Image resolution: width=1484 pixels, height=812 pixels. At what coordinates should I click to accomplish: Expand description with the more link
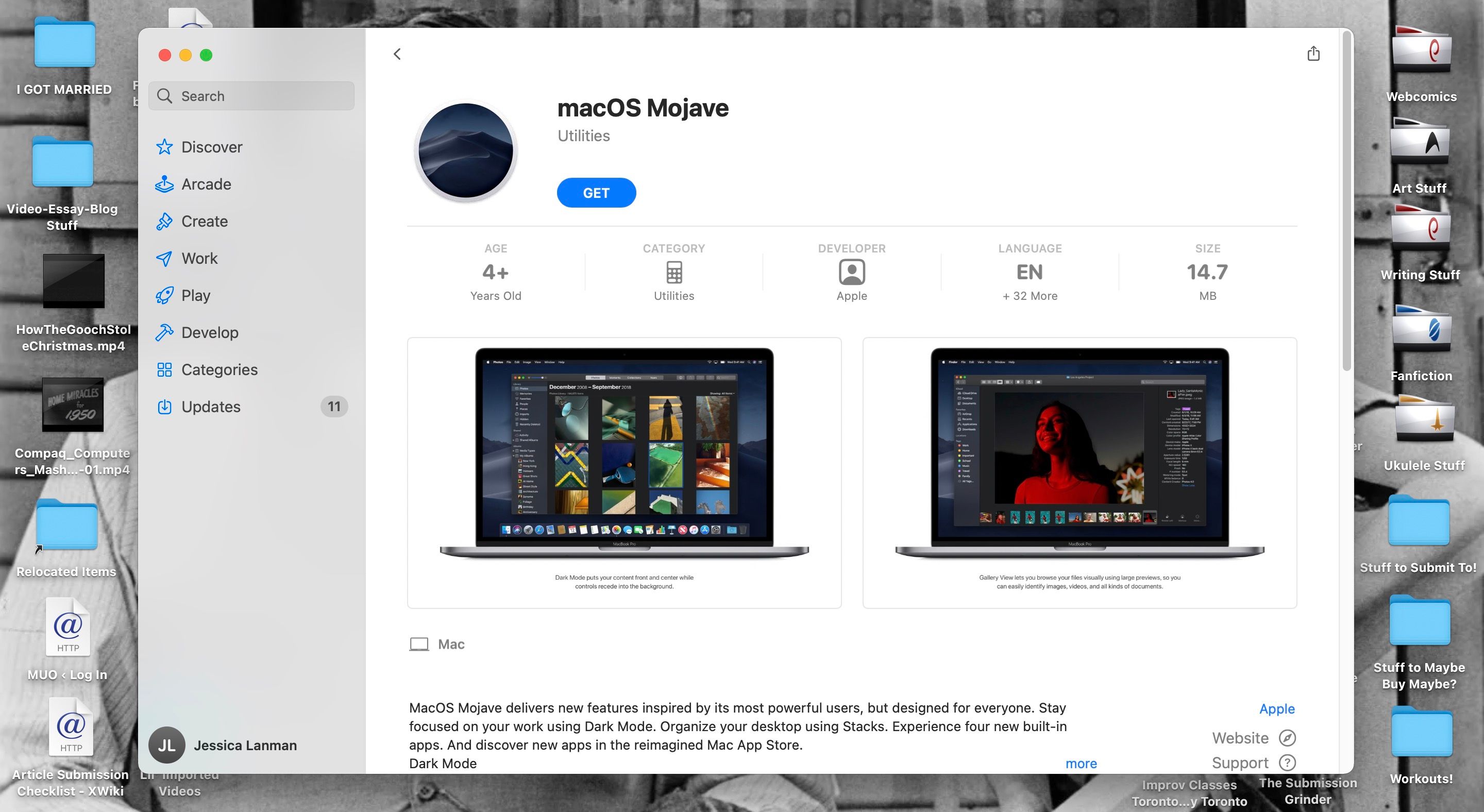(1081, 763)
